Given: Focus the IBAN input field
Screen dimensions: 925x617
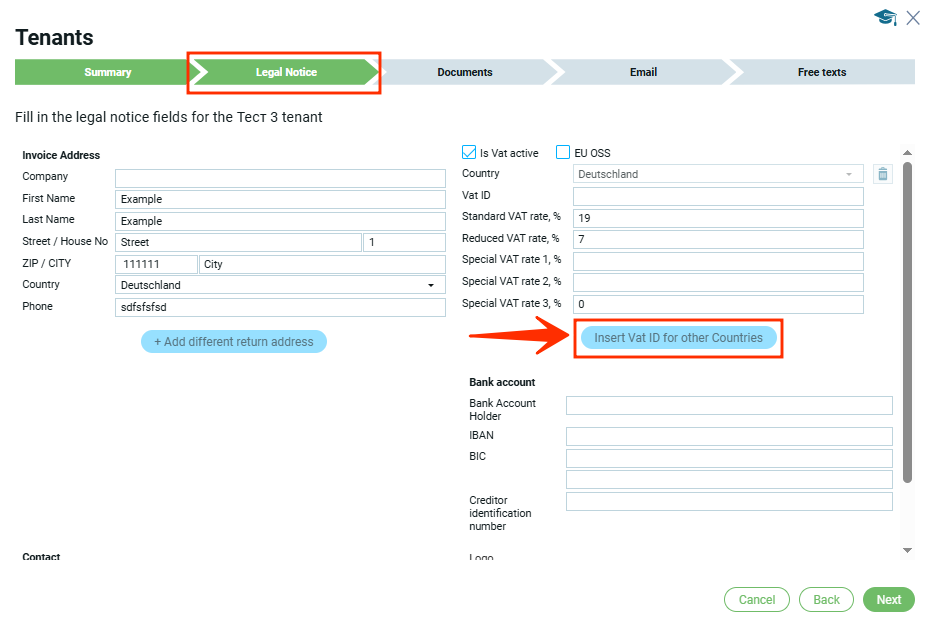Looking at the screenshot, I should [728, 437].
